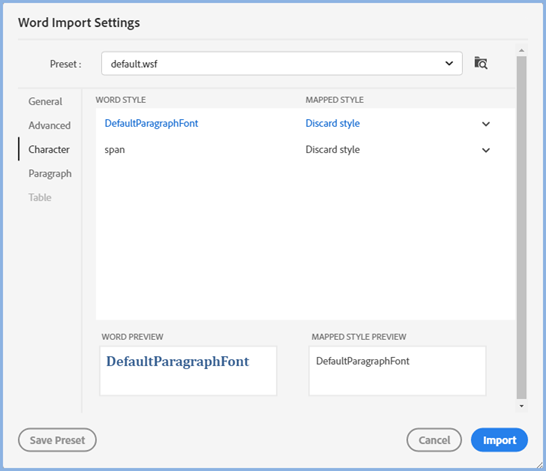Switch to the General tab
Image resolution: width=546 pixels, height=471 pixels.
tap(45, 102)
